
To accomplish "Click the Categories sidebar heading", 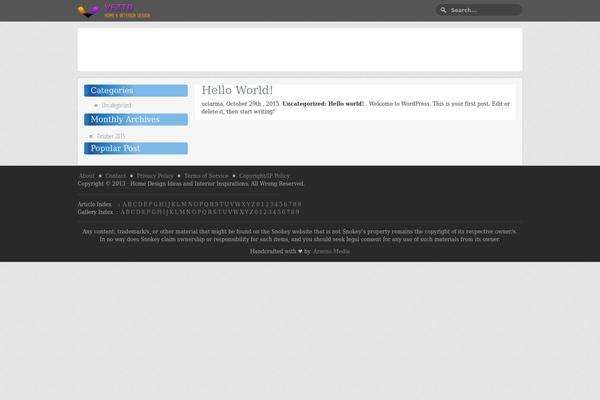I will coord(136,91).
